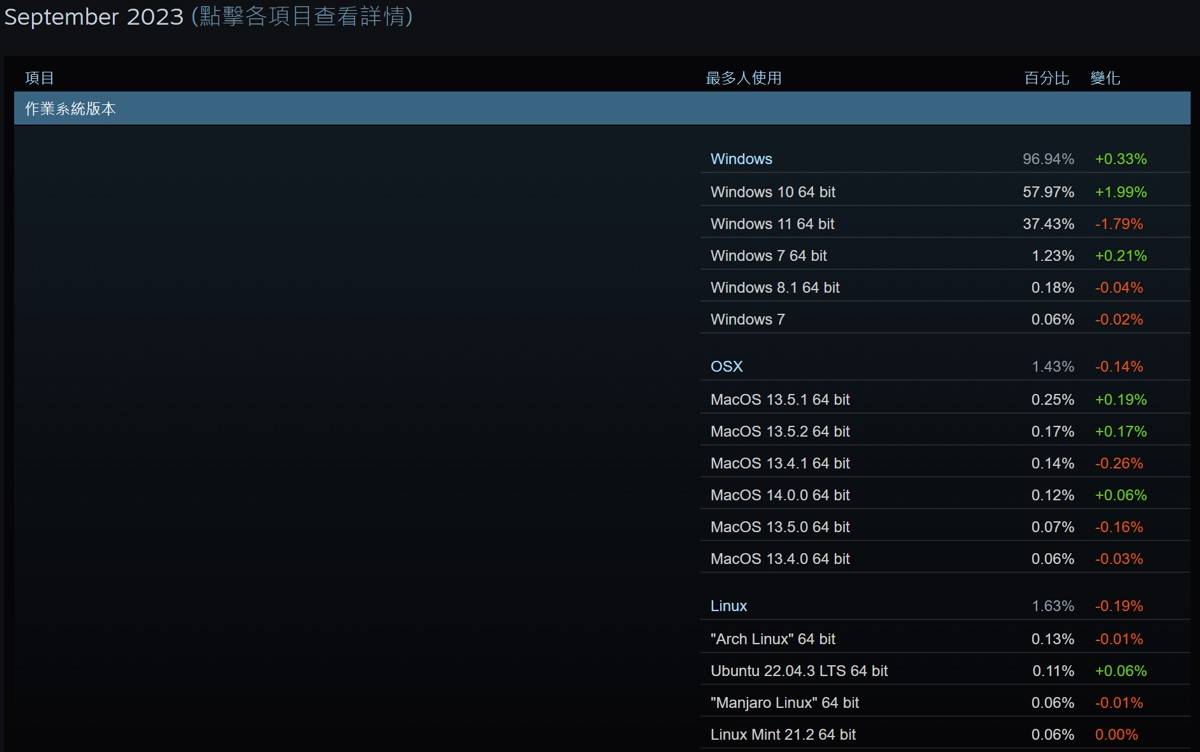Viewport: 1200px width, 752px height.
Task: Click the 0.11% percentage value
Action: [x=1053, y=671]
